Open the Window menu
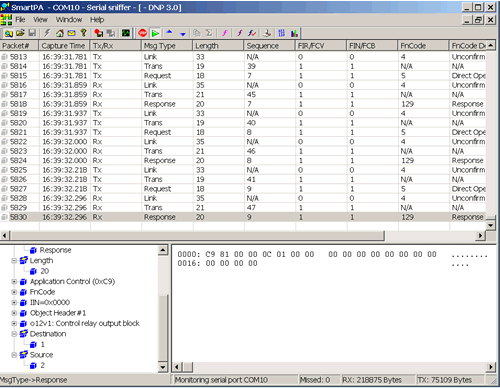Screen dimensions: 500x388 point(69,20)
